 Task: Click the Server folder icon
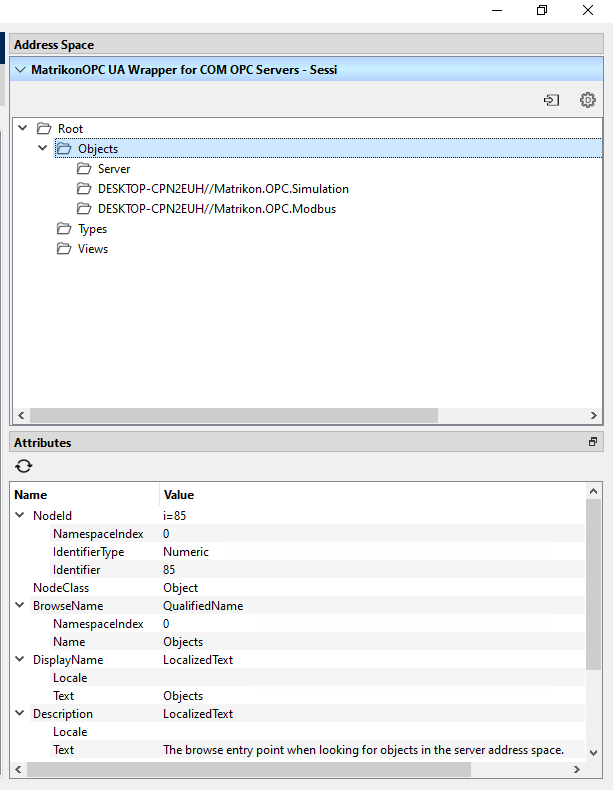84,168
